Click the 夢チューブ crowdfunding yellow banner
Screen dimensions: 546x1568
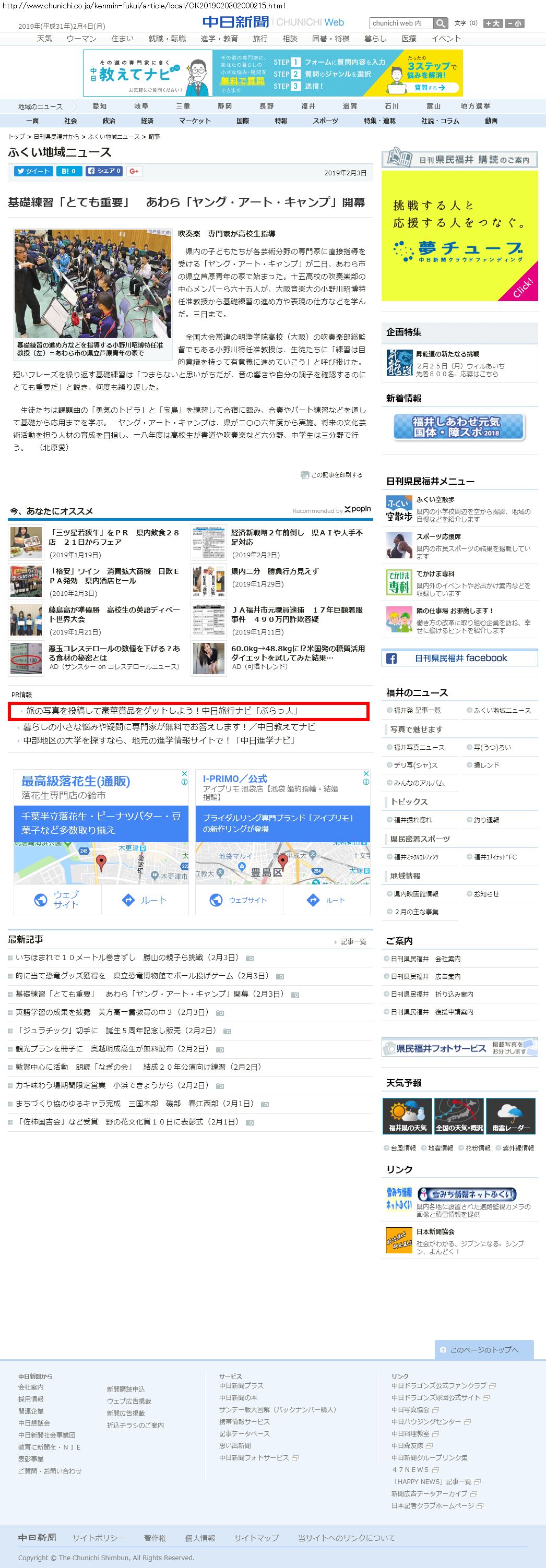[x=459, y=235]
